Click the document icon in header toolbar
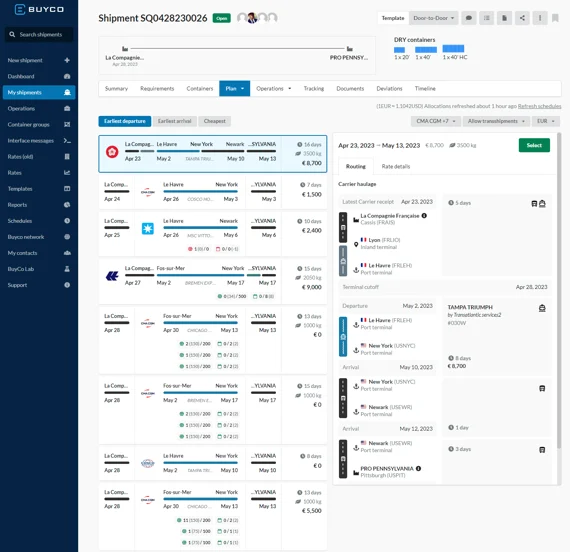Viewport: 570px width, 552px height. tap(504, 18)
